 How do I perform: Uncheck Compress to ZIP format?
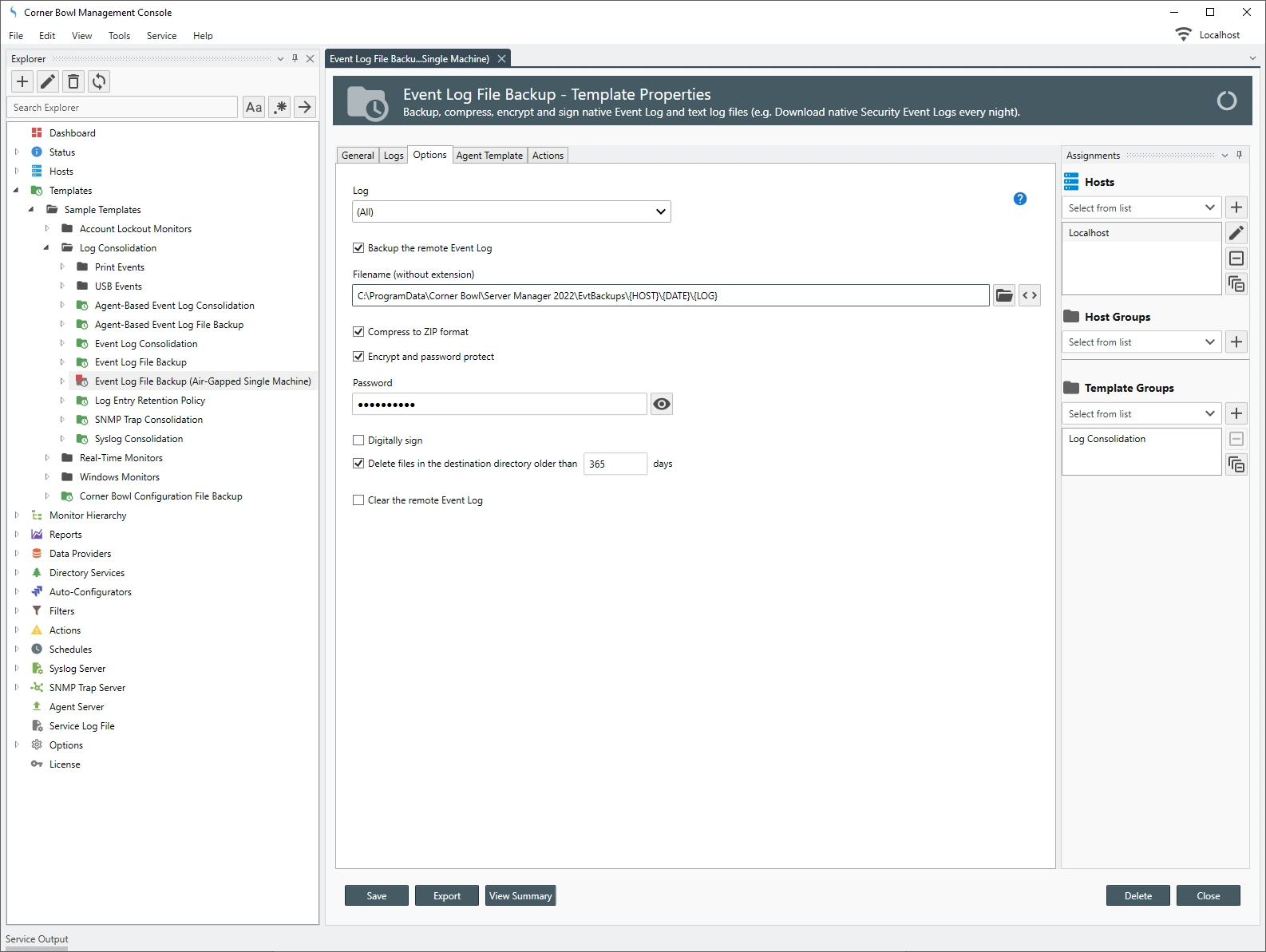tap(358, 332)
